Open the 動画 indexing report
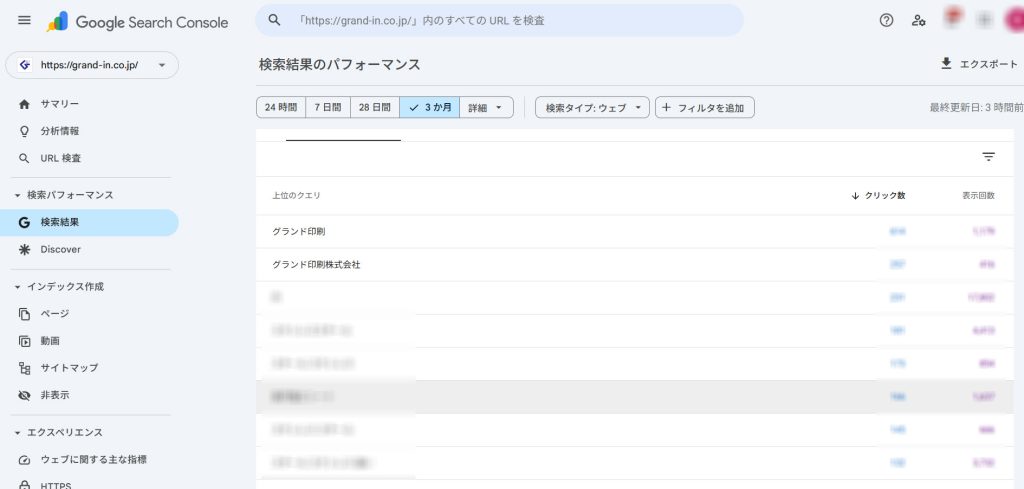 pos(50,341)
